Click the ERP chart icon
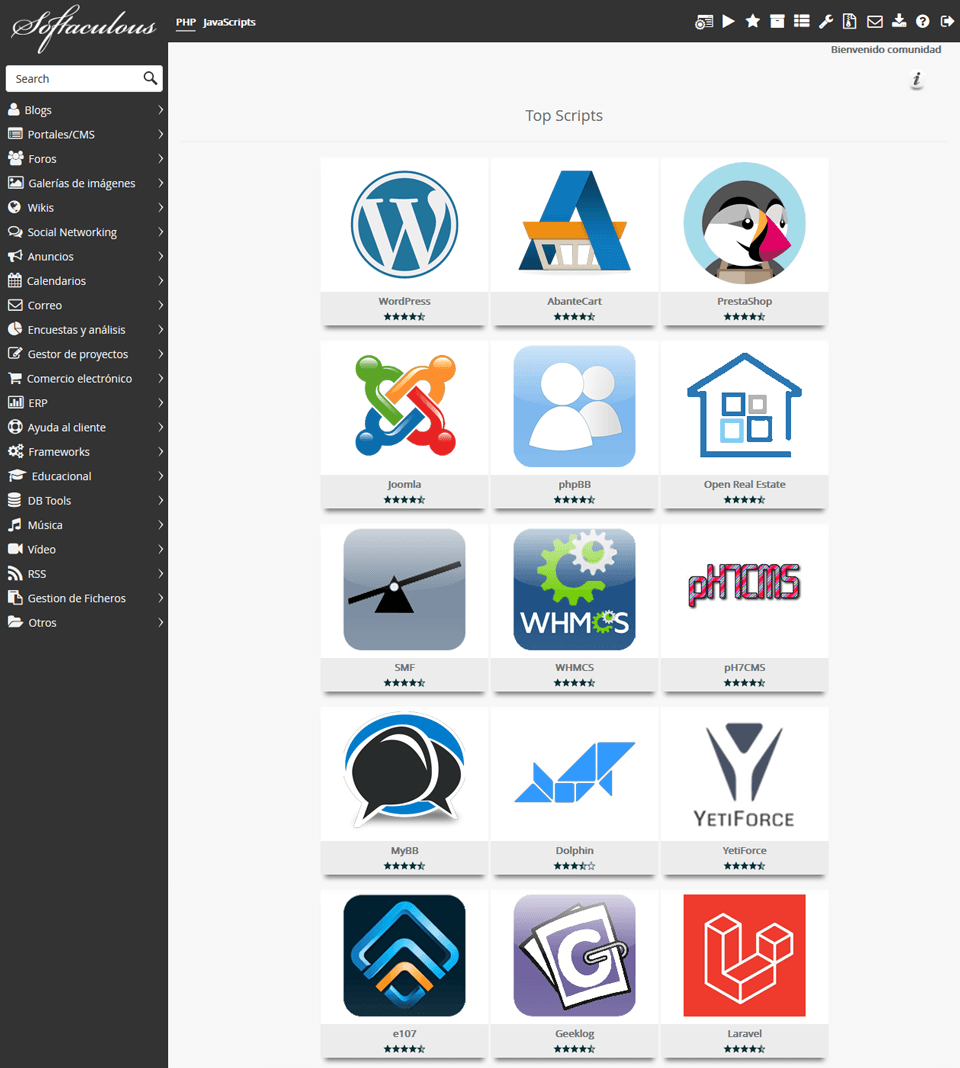Image resolution: width=960 pixels, height=1068 pixels. pyautogui.click(x=15, y=403)
